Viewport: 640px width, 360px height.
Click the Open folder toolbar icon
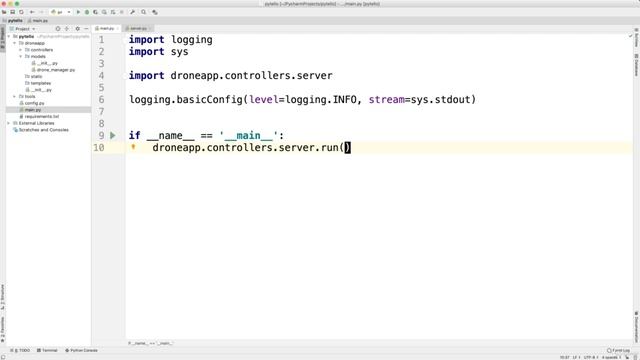point(4,12)
